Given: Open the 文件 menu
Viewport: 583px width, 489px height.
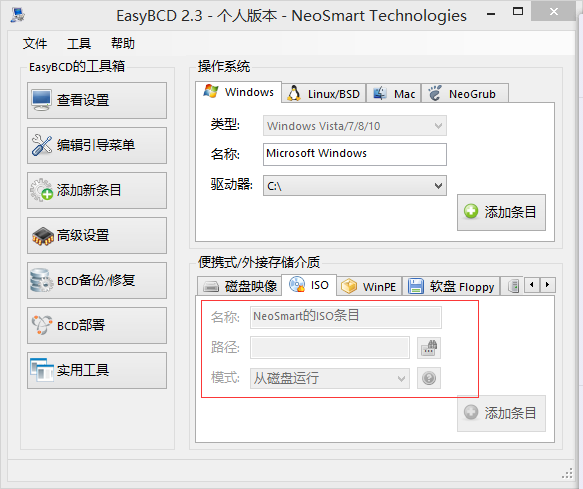Looking at the screenshot, I should pyautogui.click(x=35, y=44).
